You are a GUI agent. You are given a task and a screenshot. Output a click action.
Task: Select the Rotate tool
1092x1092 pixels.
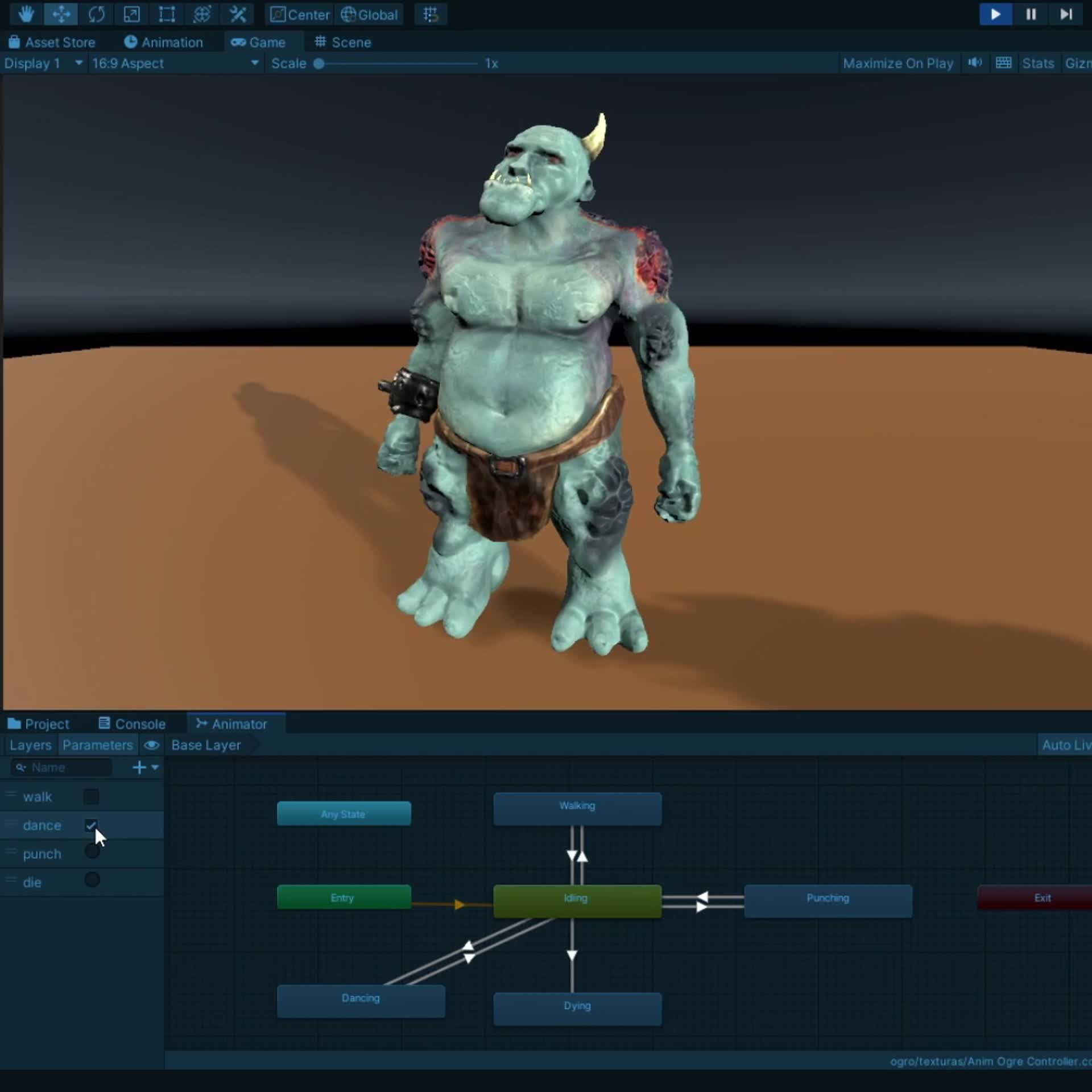click(x=97, y=14)
